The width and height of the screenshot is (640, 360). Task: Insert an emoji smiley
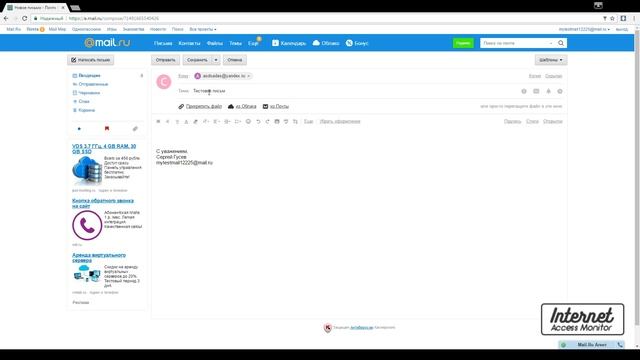pos(248,121)
